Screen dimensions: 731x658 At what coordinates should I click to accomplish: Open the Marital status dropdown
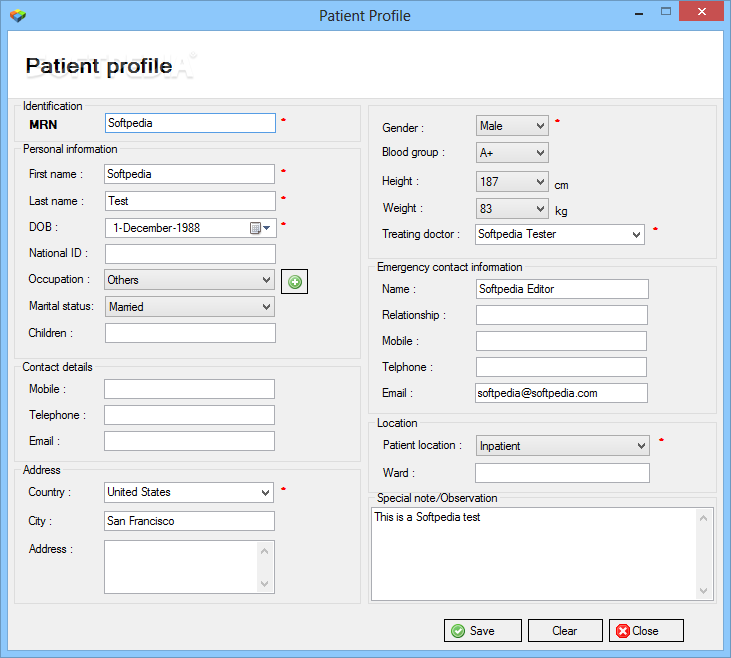coord(189,306)
